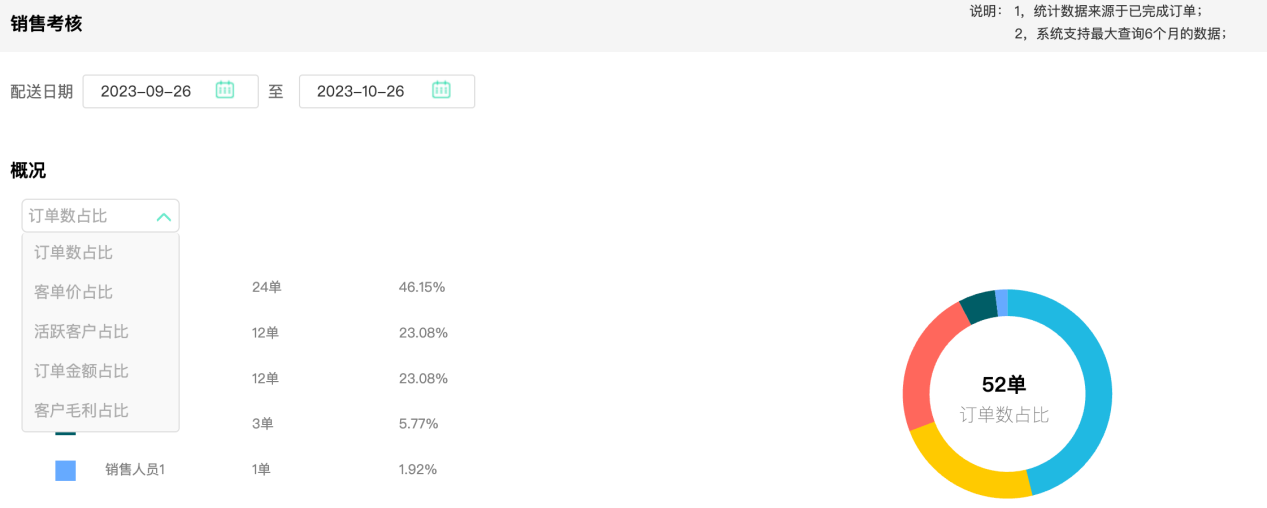1267x508 pixels.
Task: Click the 24单 order count in the legend
Action: pyautogui.click(x=267, y=288)
